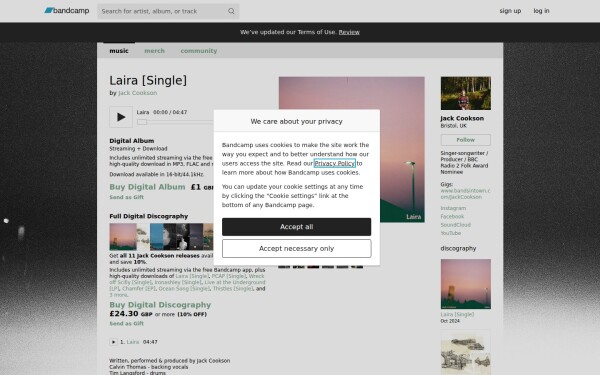The height and width of the screenshot is (375, 600).
Task: Open the sign up link
Action: coord(510,11)
